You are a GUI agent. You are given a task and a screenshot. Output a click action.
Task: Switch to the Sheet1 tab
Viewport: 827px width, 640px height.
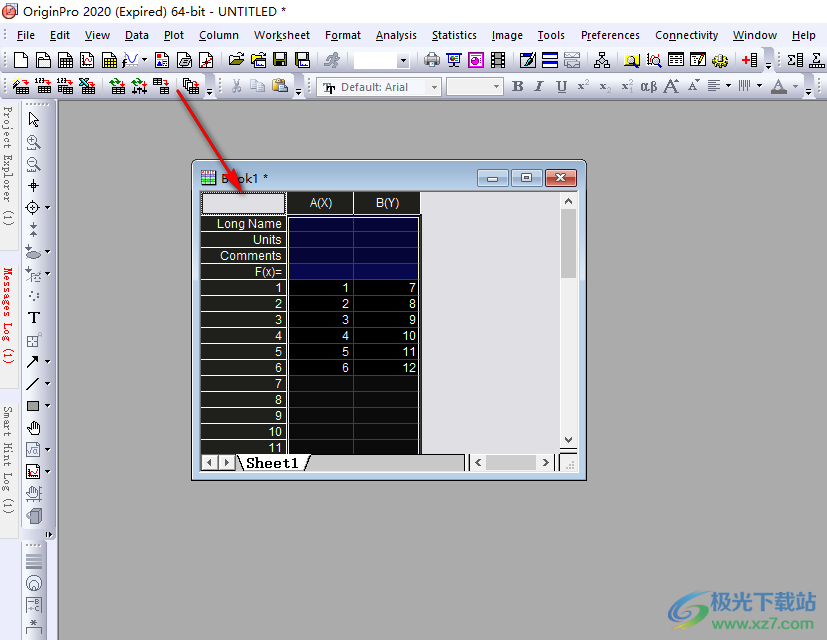[272, 463]
